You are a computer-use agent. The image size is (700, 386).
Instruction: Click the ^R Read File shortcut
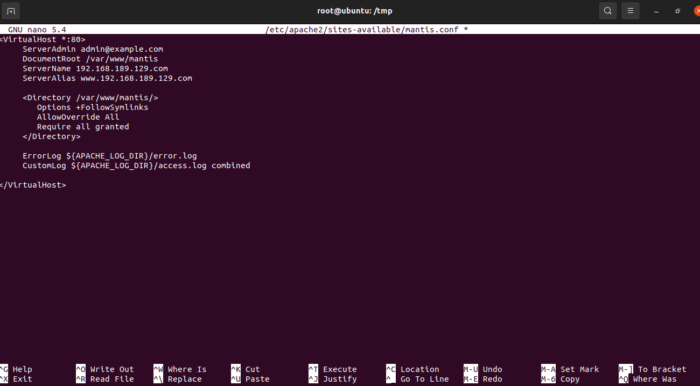click(x=105, y=379)
